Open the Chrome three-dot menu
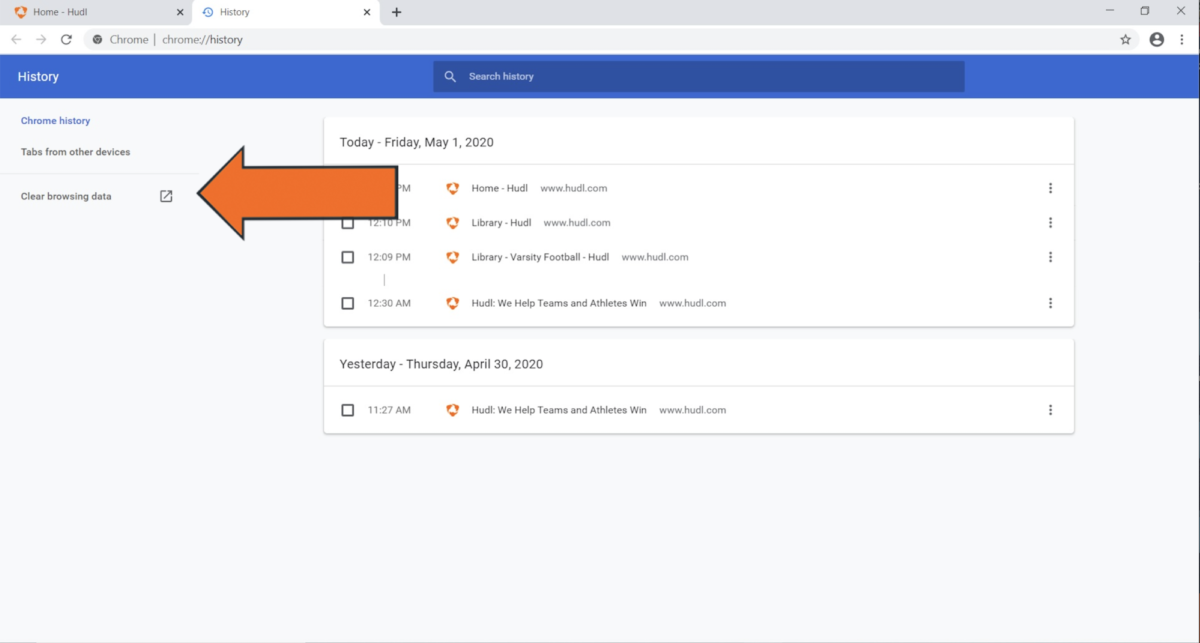This screenshot has width=1200, height=643. tap(1182, 39)
